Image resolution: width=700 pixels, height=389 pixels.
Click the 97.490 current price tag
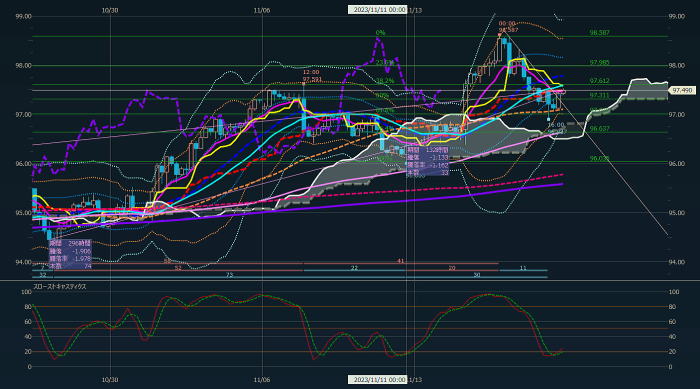point(682,91)
